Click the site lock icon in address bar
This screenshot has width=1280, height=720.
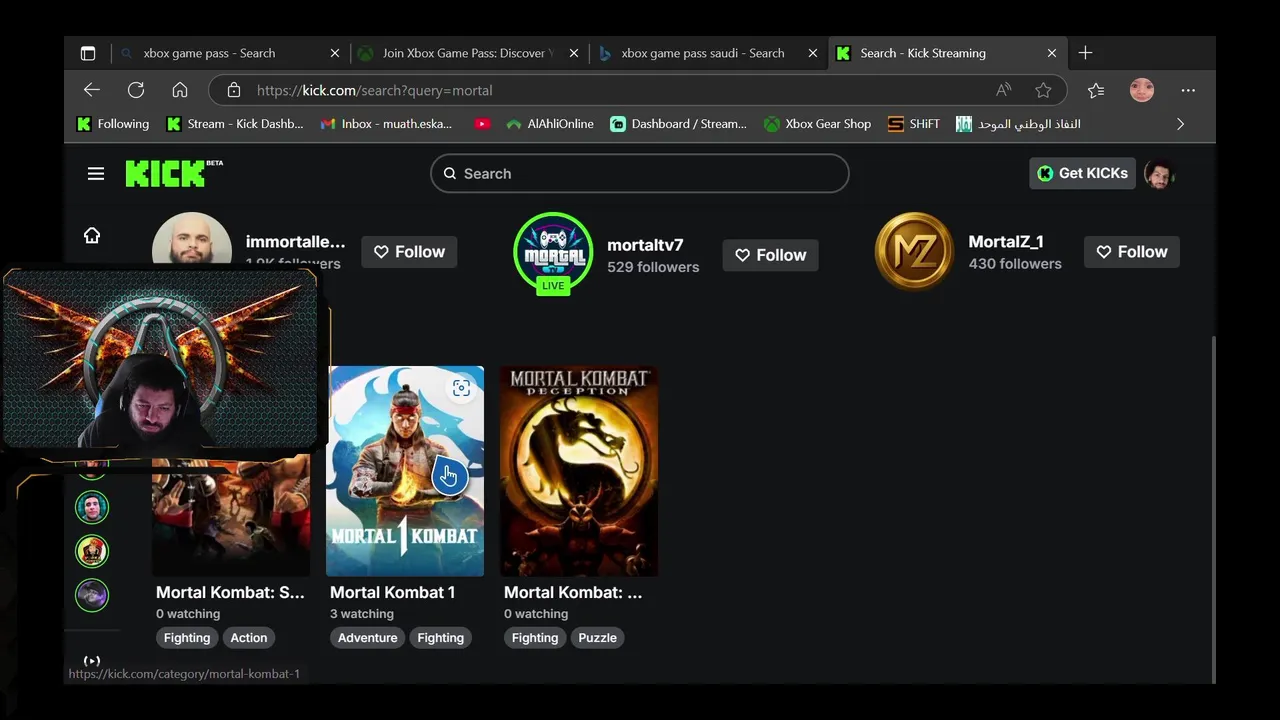click(234, 90)
